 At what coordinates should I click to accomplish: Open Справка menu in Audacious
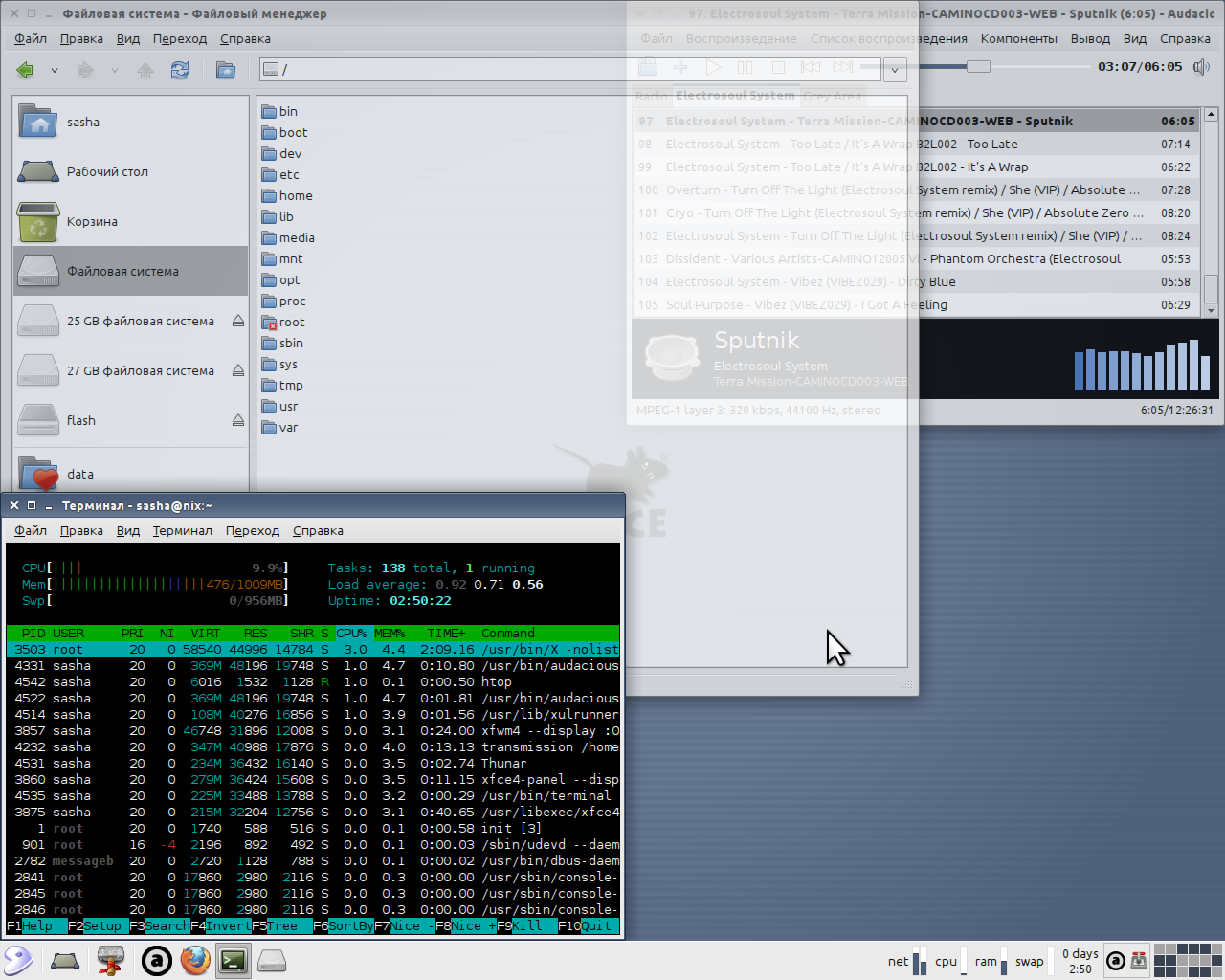point(1185,39)
